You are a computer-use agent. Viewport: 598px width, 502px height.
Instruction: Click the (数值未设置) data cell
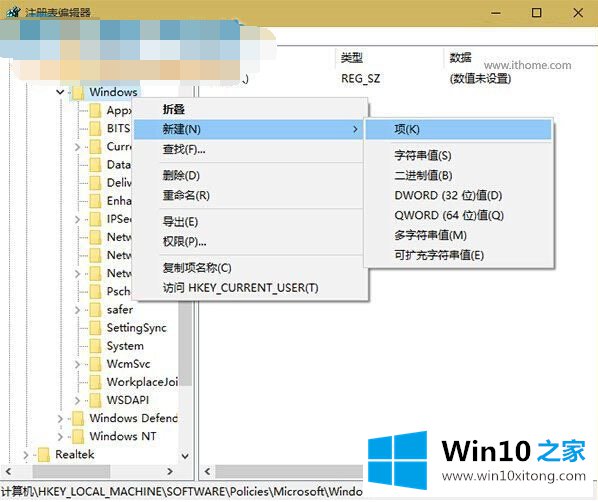pyautogui.click(x=480, y=79)
